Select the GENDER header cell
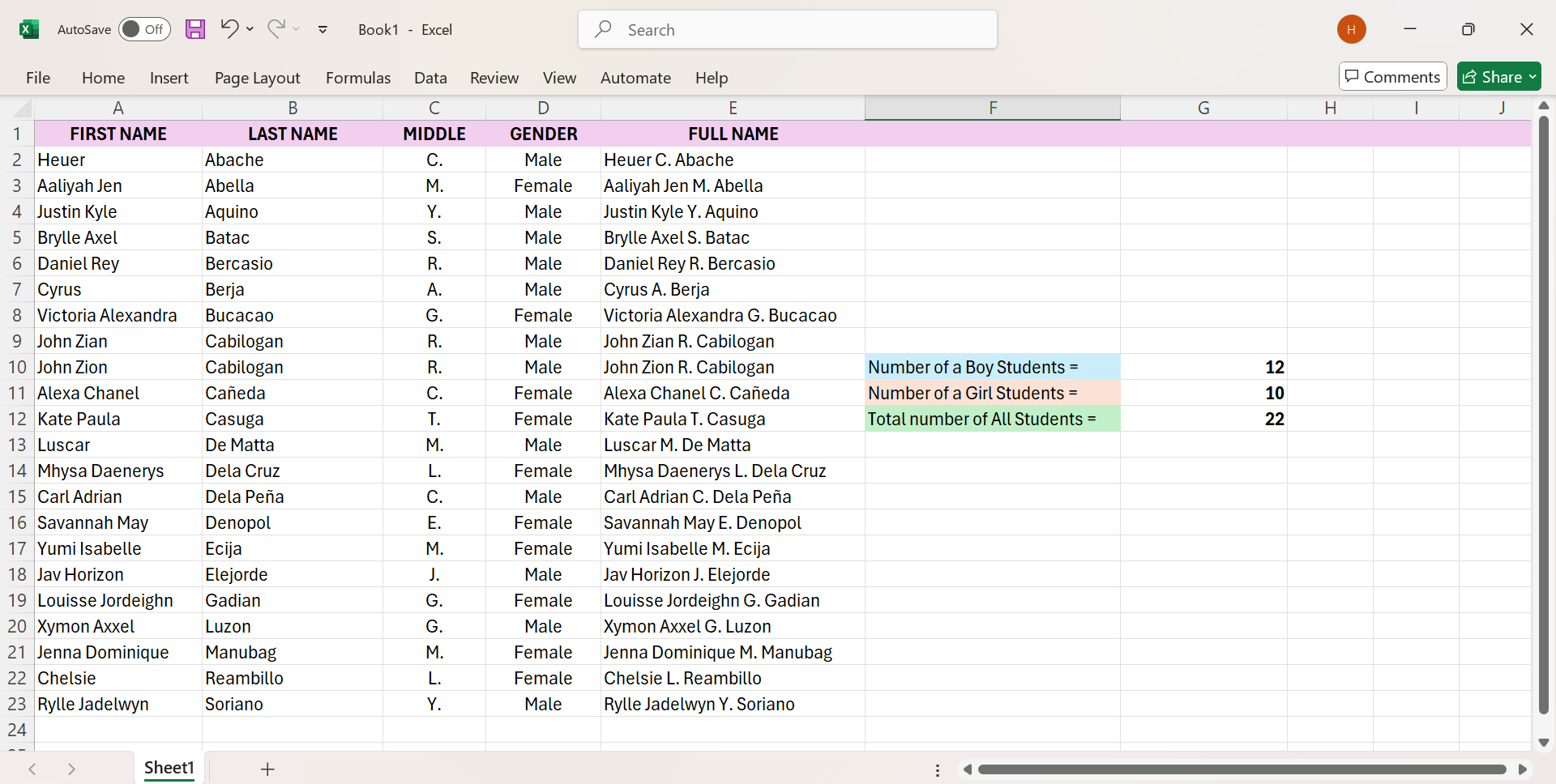 tap(543, 134)
